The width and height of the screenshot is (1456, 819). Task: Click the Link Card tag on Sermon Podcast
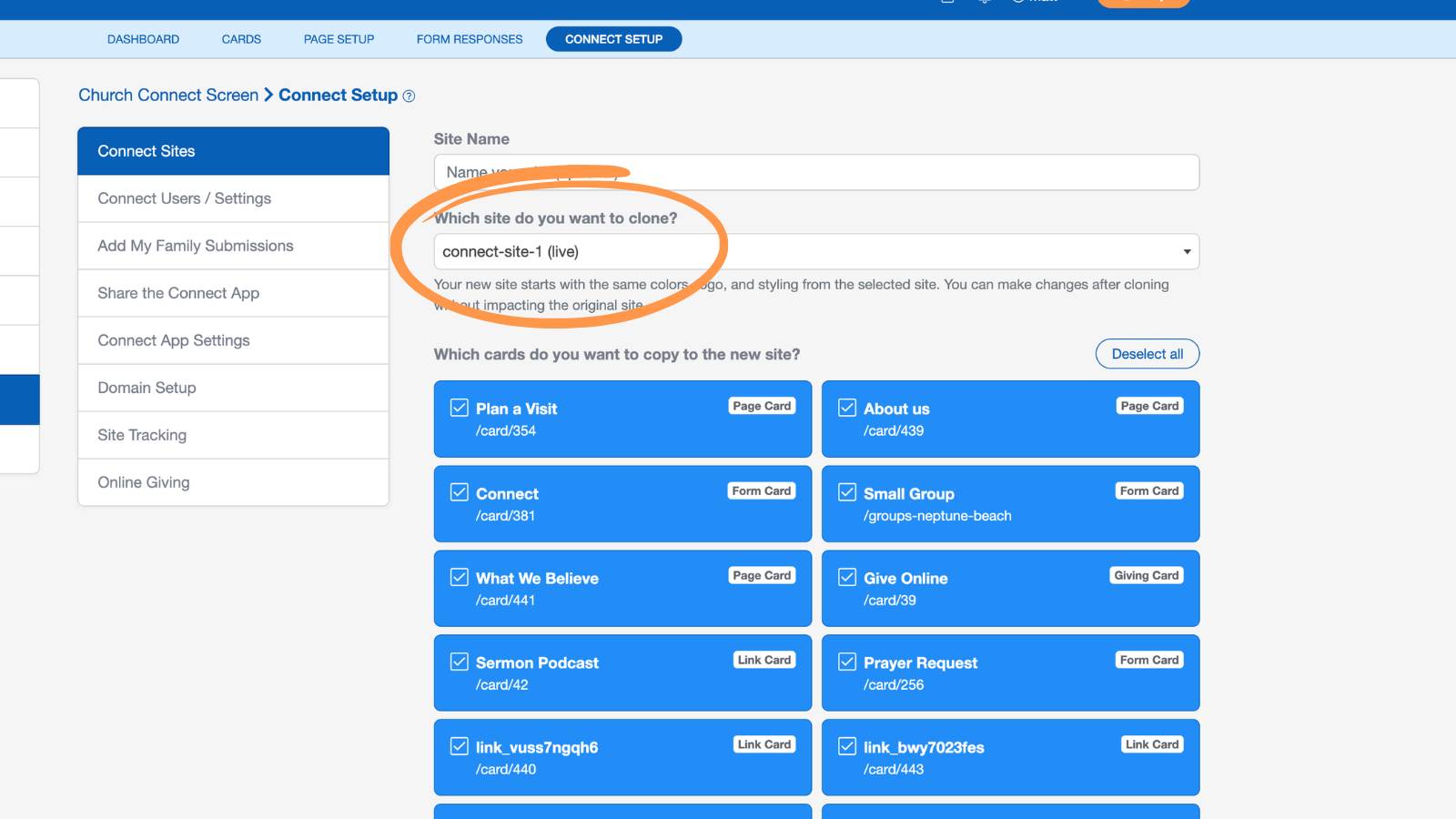[x=764, y=660]
